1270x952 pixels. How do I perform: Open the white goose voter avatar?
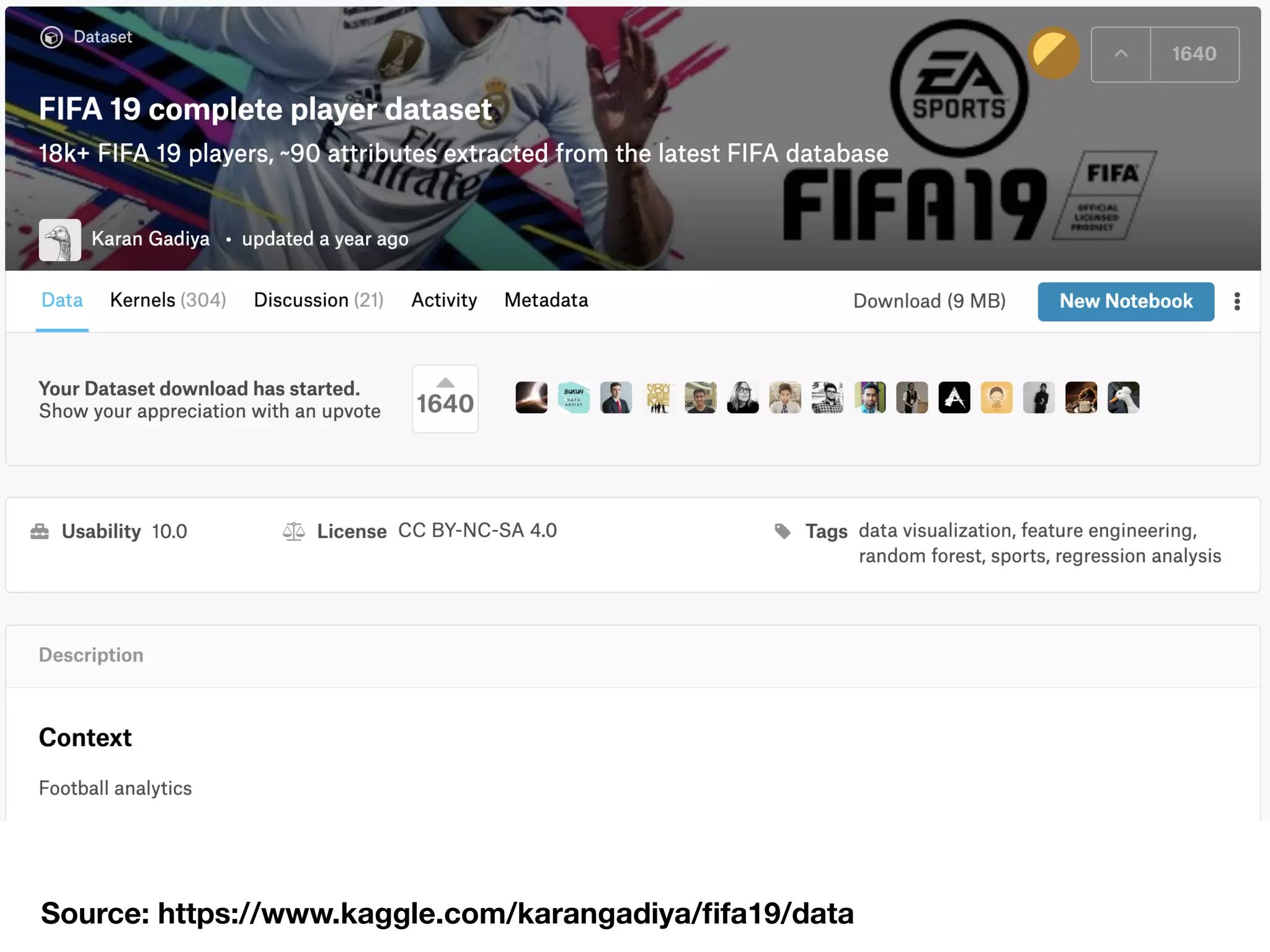coord(1123,397)
